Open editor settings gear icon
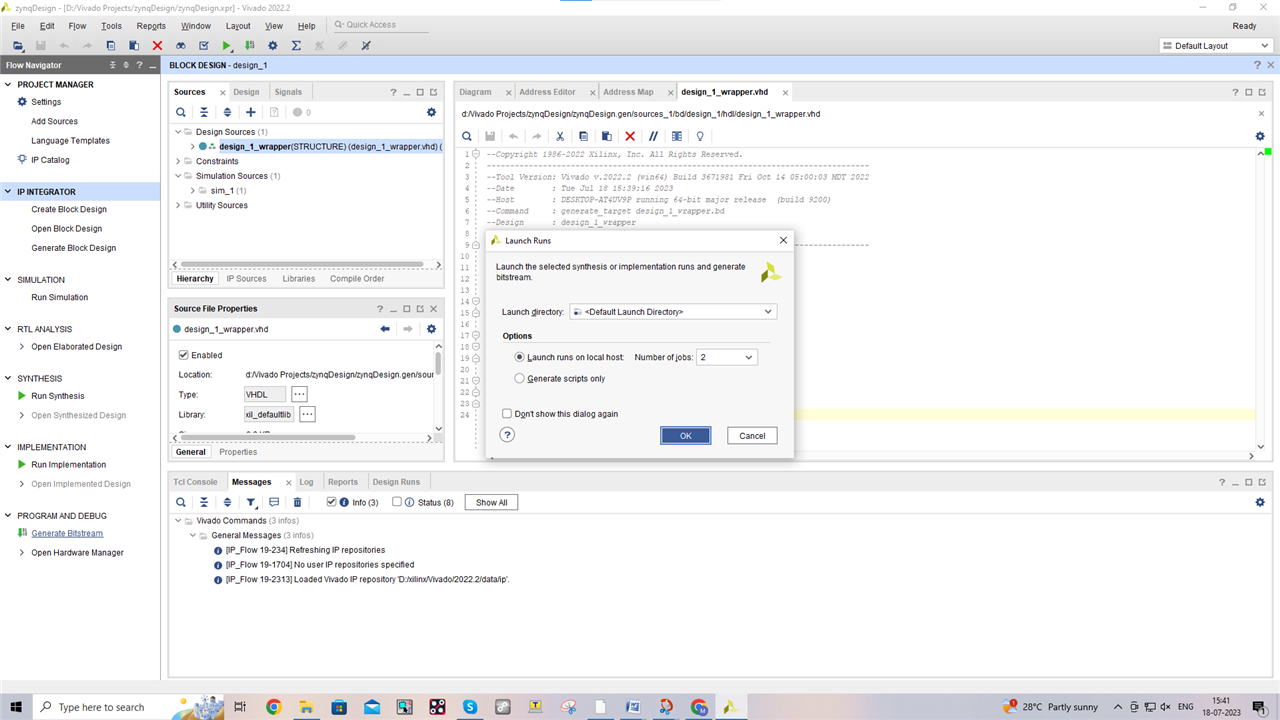The image size is (1280, 720). click(1260, 136)
